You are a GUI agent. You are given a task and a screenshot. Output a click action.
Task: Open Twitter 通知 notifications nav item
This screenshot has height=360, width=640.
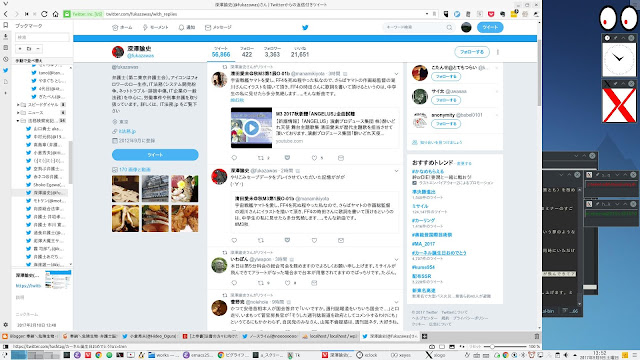tap(187, 27)
